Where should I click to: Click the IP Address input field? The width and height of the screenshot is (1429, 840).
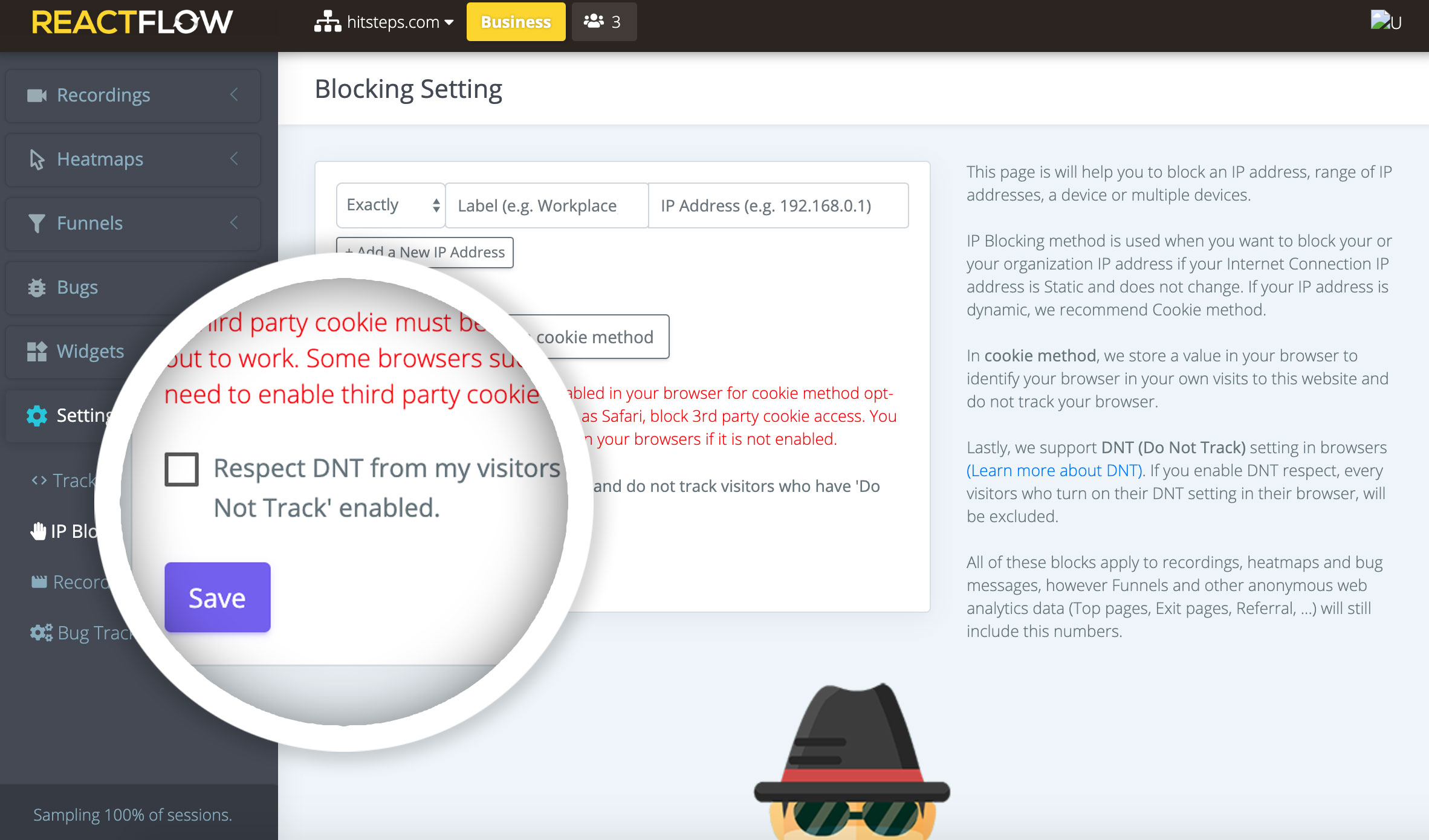click(x=778, y=205)
